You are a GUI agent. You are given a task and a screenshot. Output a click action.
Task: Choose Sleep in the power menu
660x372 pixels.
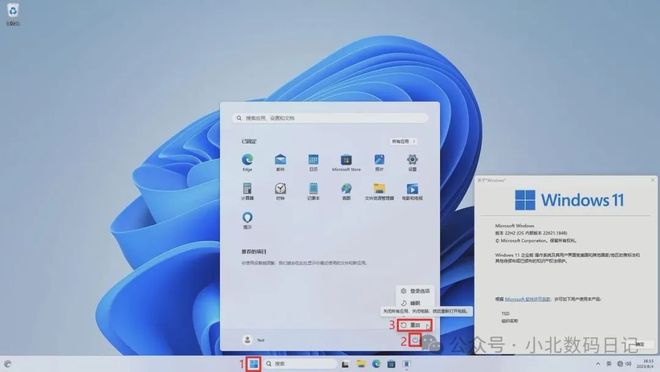coord(415,303)
